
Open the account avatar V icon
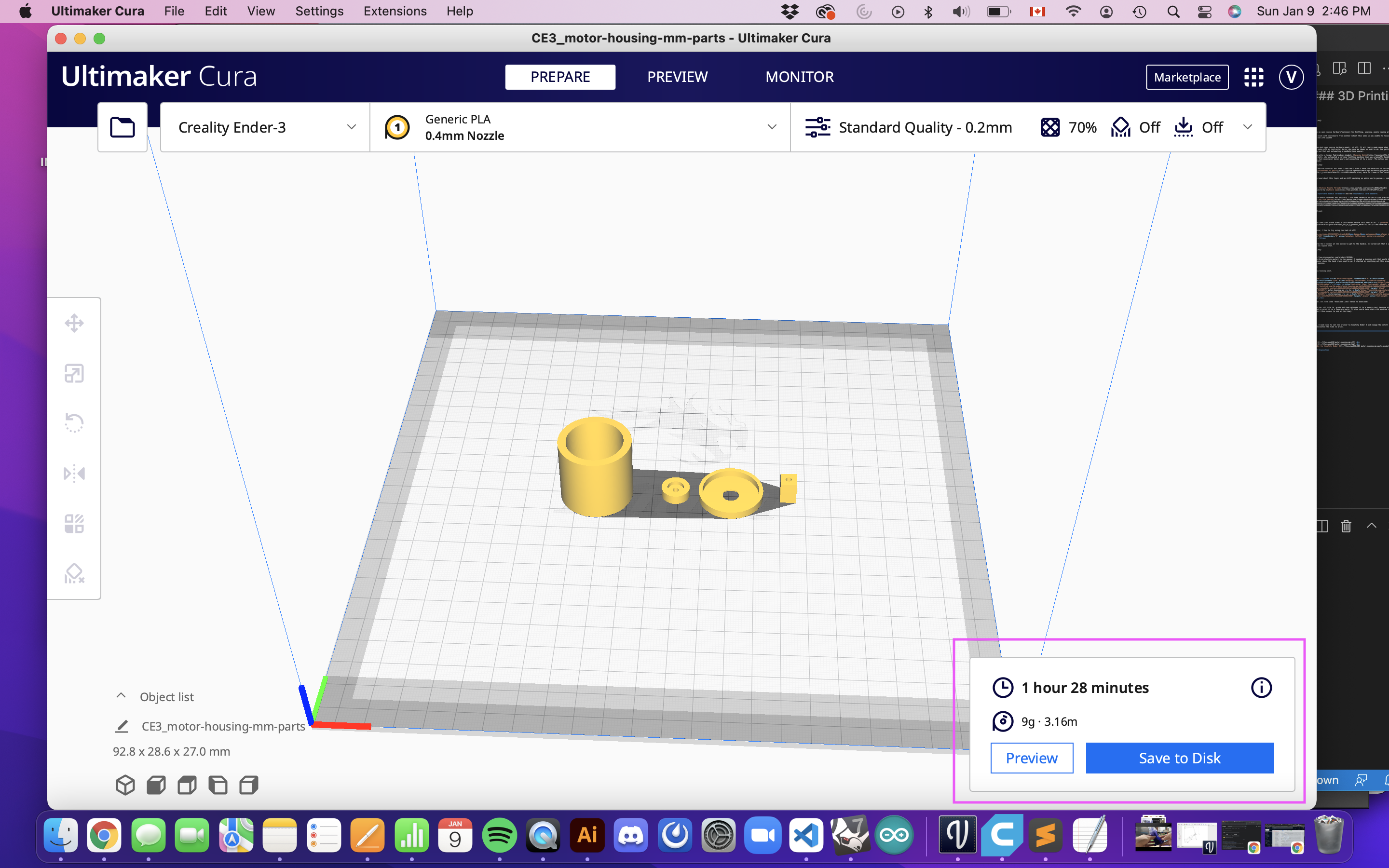point(1291,77)
